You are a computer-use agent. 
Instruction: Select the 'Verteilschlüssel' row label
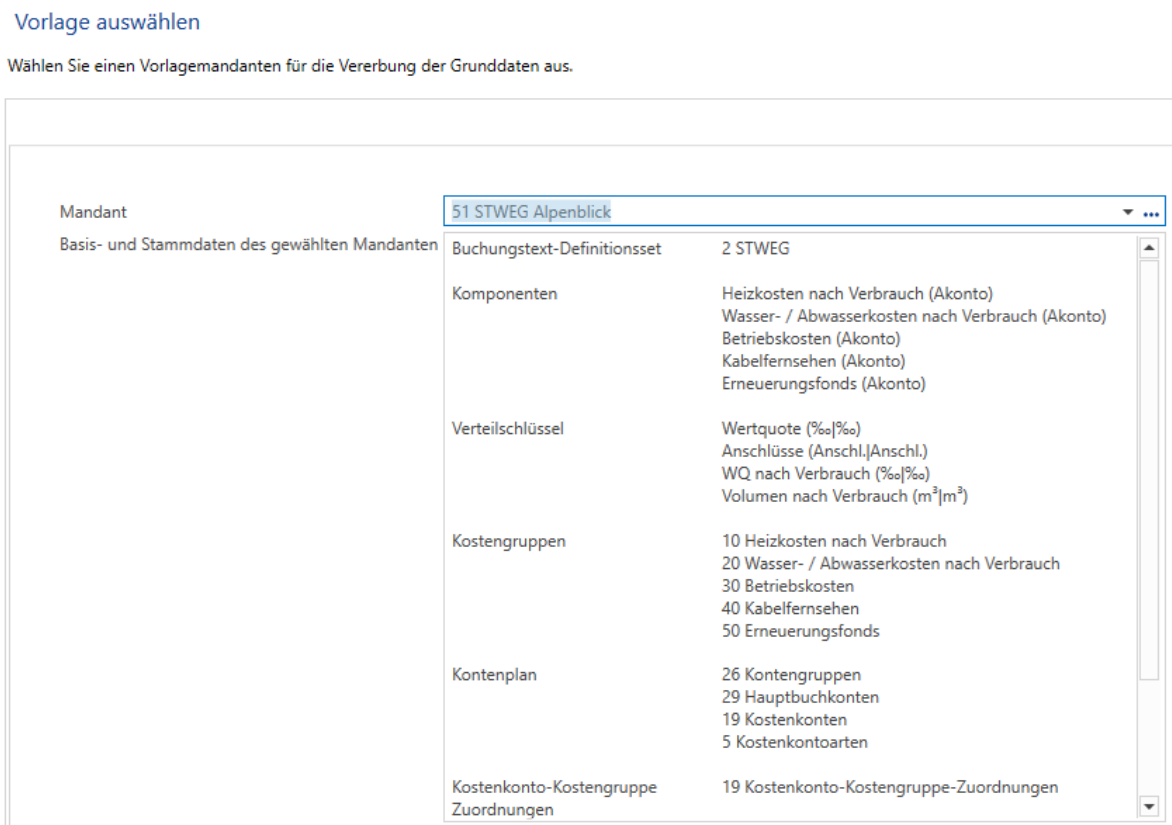[x=508, y=428]
